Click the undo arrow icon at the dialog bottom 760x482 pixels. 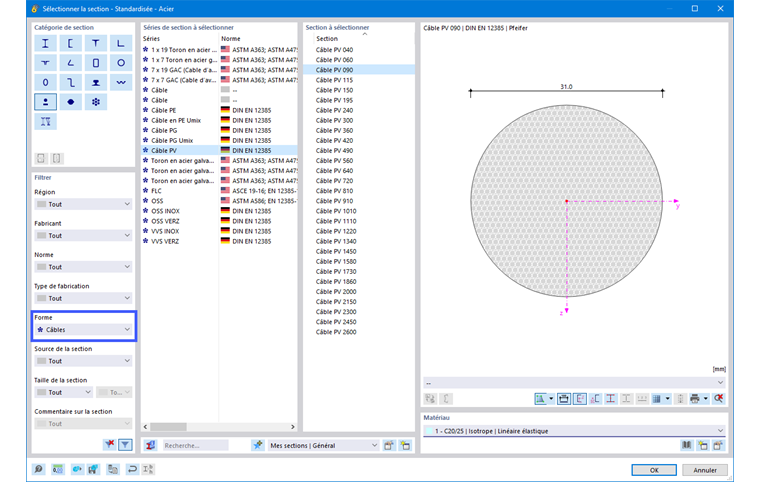(132, 469)
